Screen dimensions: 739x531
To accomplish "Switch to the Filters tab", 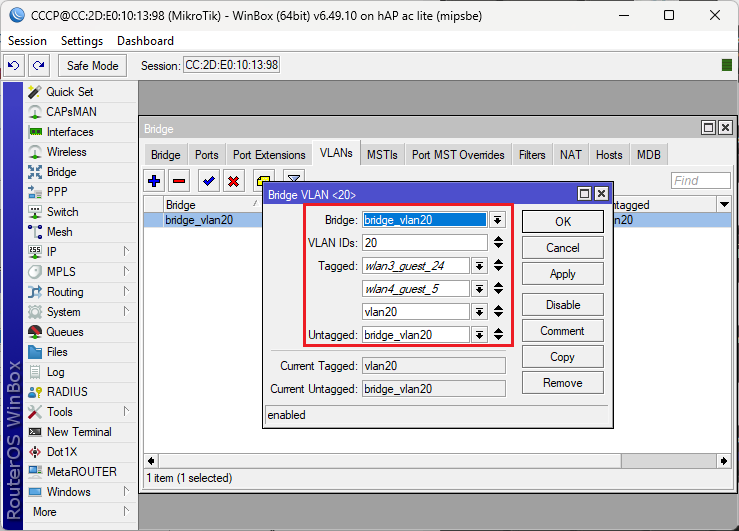I will [x=532, y=155].
